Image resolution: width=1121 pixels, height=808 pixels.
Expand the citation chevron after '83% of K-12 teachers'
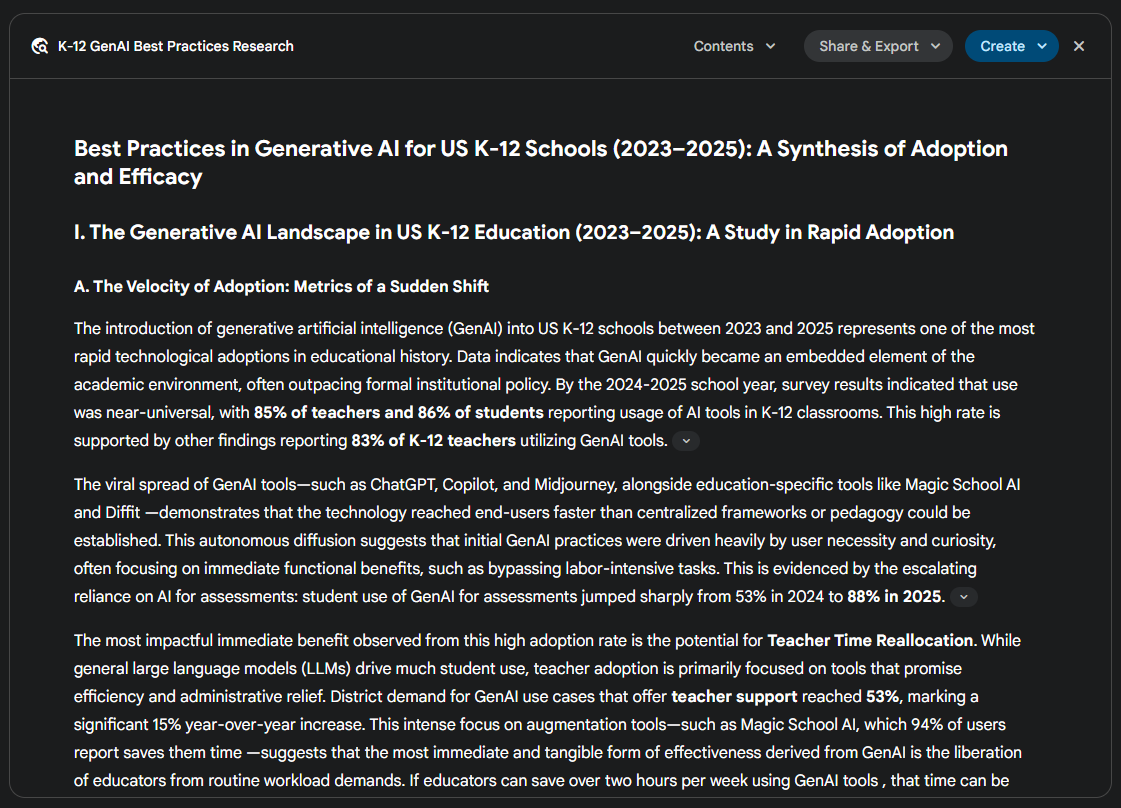click(686, 440)
